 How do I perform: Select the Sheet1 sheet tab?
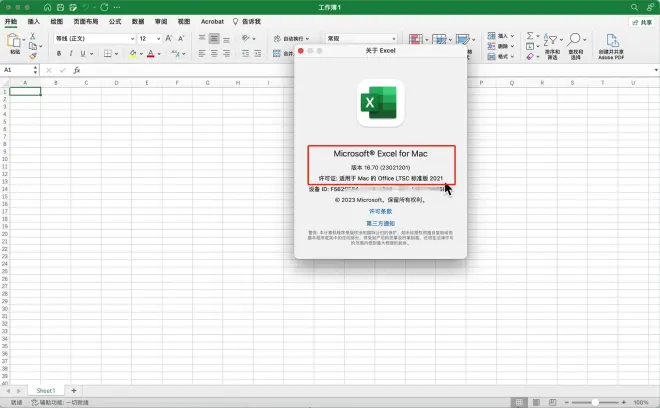(46, 391)
